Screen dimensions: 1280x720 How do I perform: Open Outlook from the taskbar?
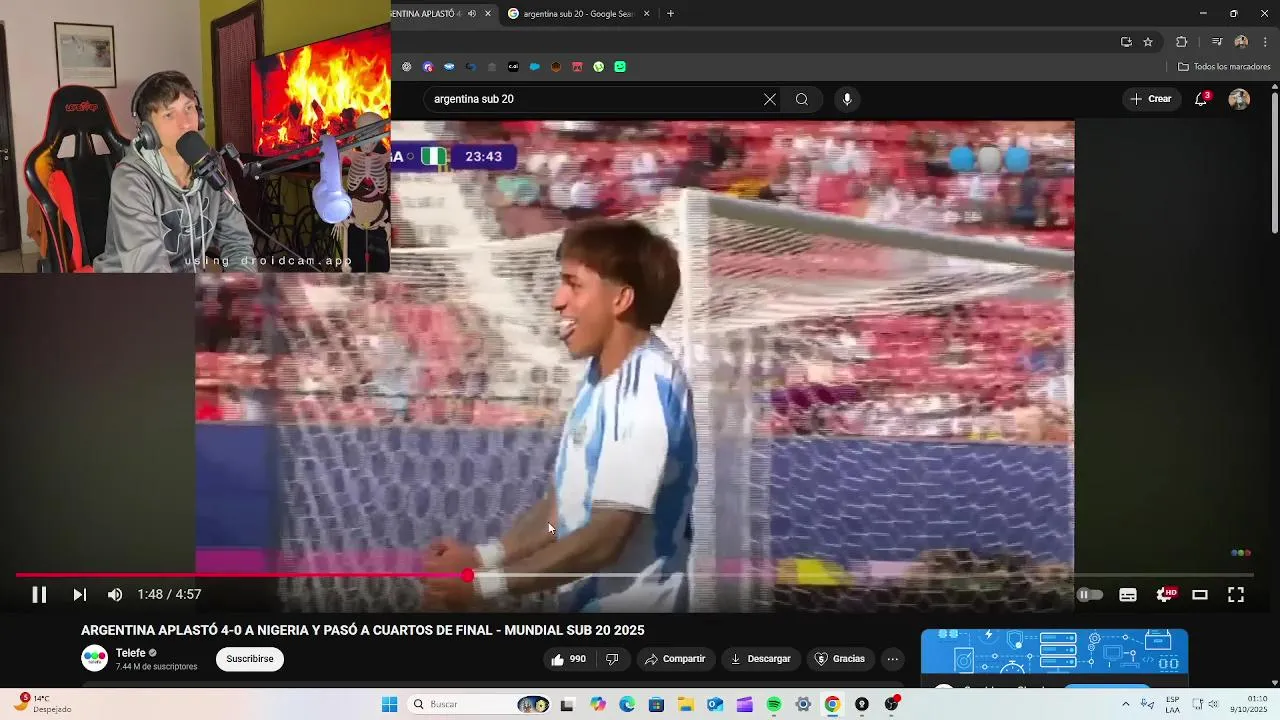pos(715,704)
